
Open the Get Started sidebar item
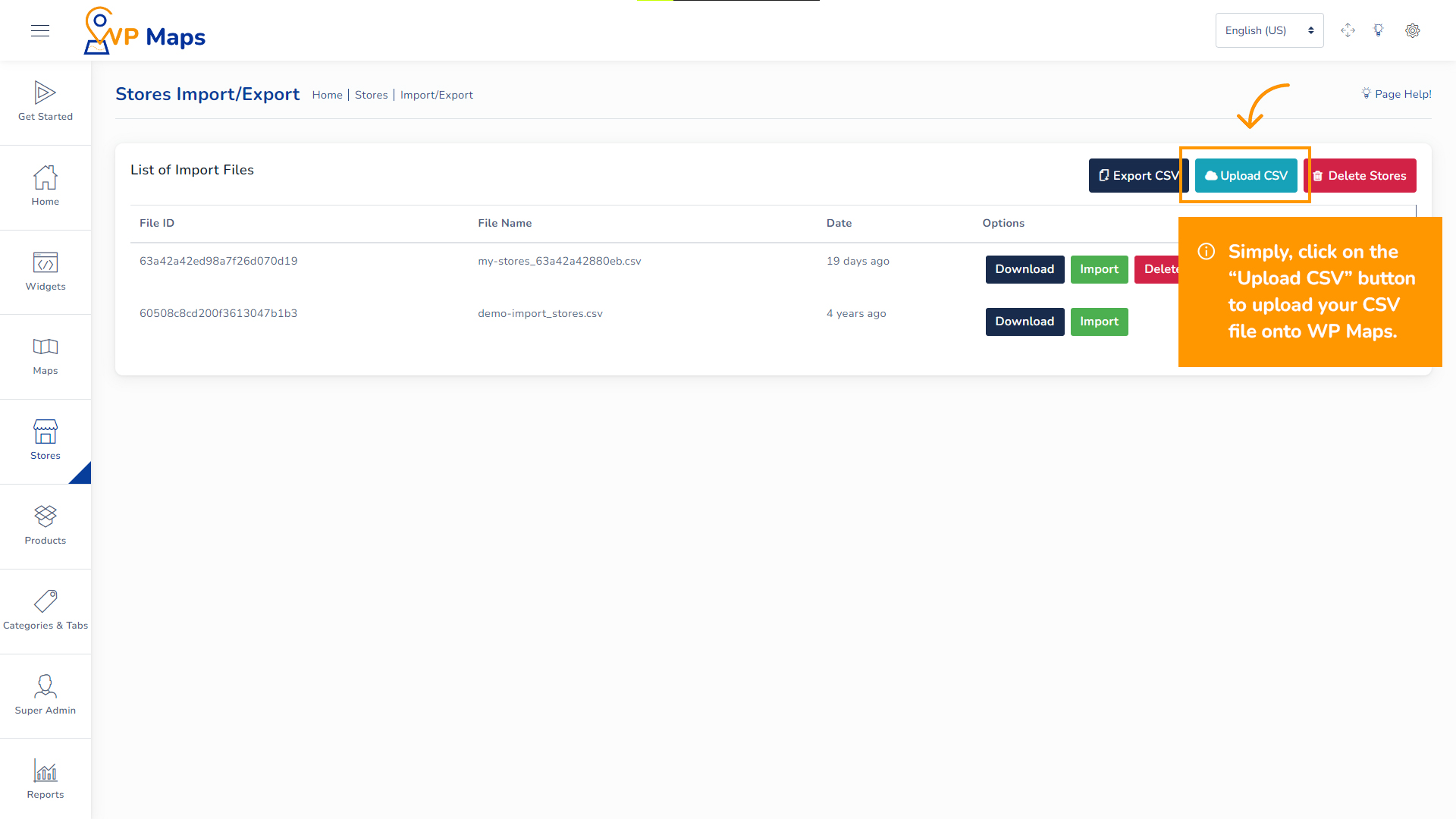click(45, 102)
